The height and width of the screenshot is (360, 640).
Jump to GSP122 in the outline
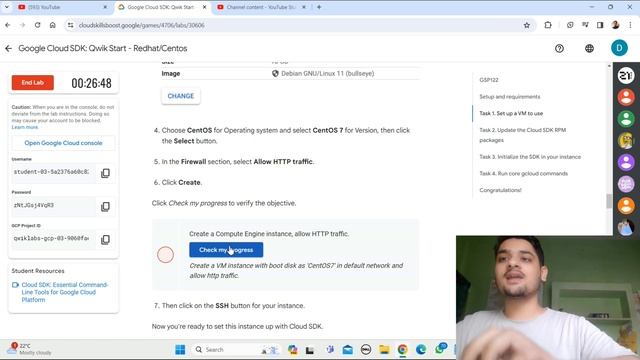tap(489, 80)
